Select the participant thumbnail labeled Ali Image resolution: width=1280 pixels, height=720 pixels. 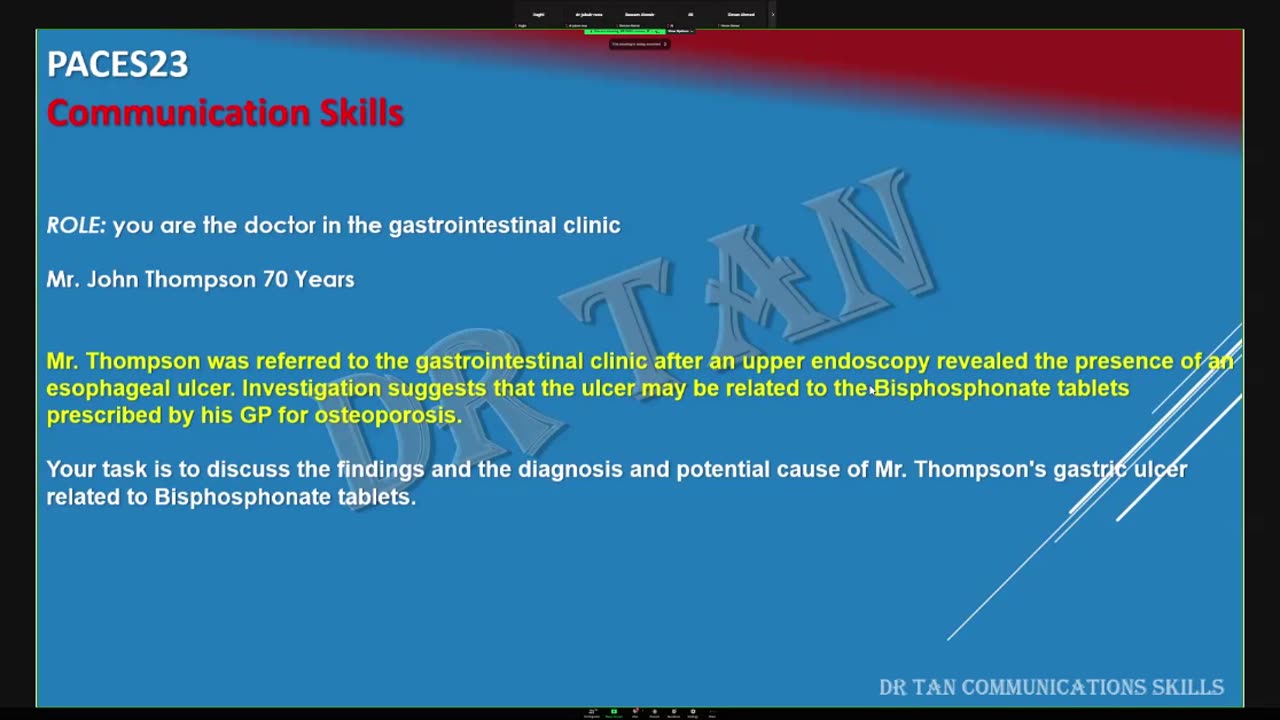click(690, 14)
